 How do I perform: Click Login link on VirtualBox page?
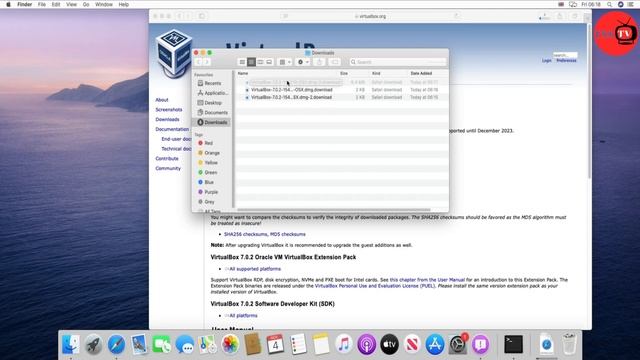pyautogui.click(x=547, y=60)
